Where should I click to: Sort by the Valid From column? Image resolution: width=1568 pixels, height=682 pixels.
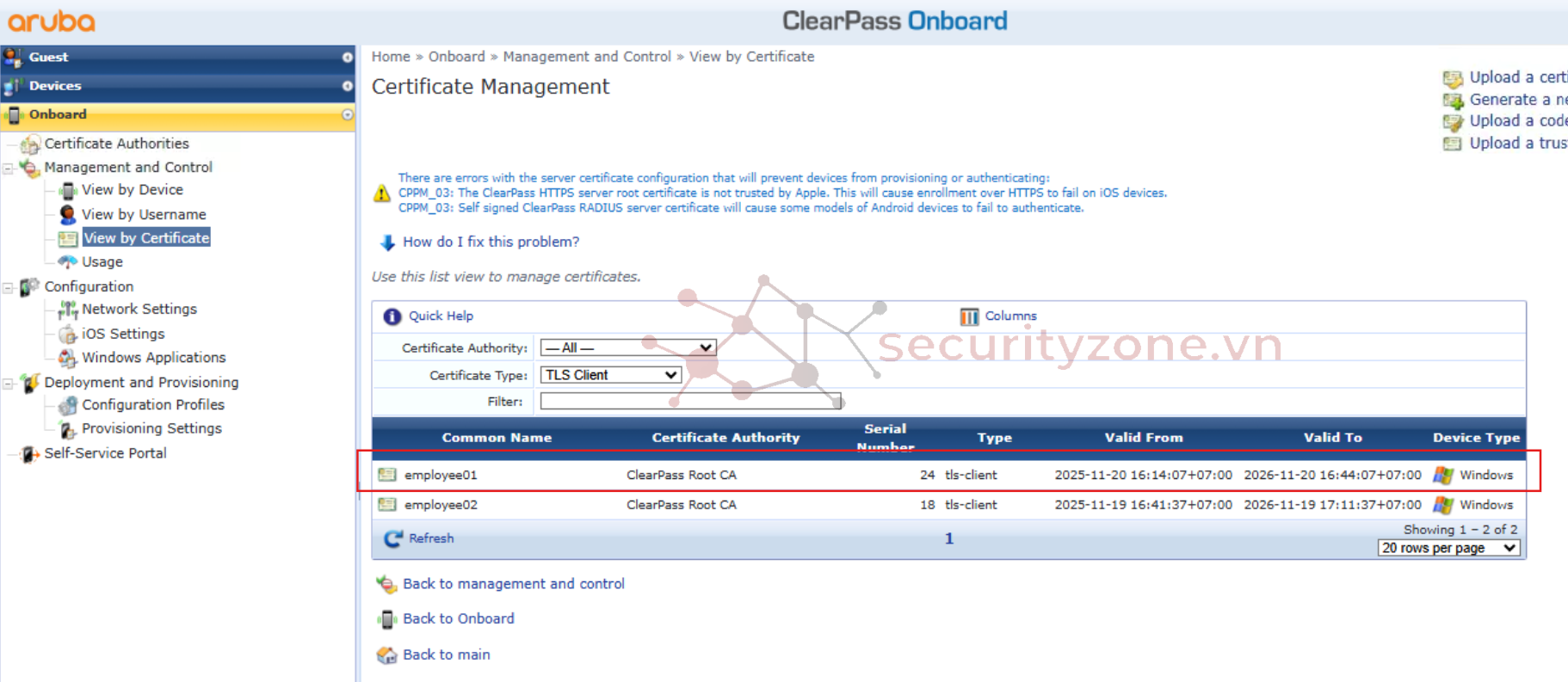(1144, 438)
